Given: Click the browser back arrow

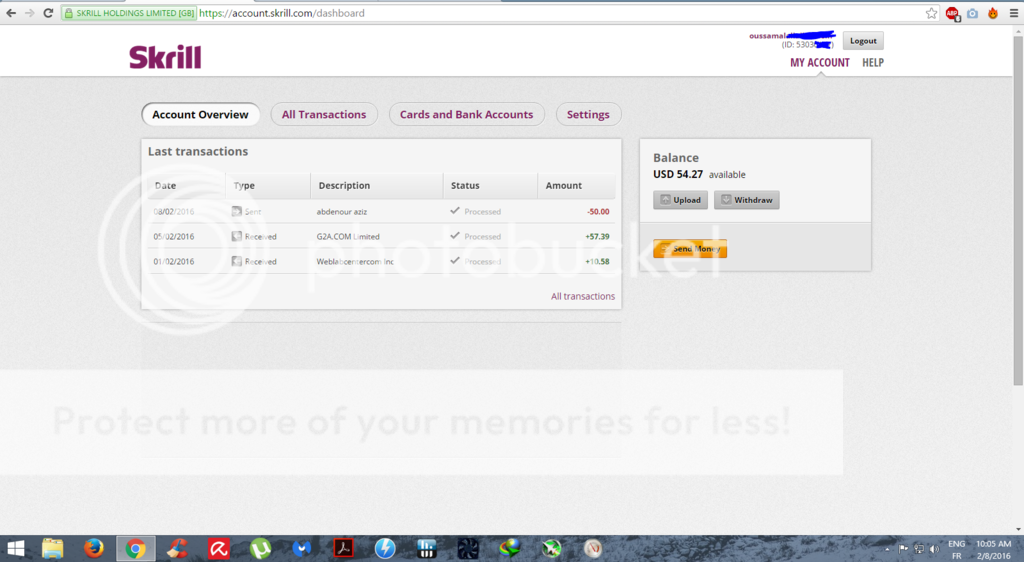Looking at the screenshot, I should pos(11,13).
